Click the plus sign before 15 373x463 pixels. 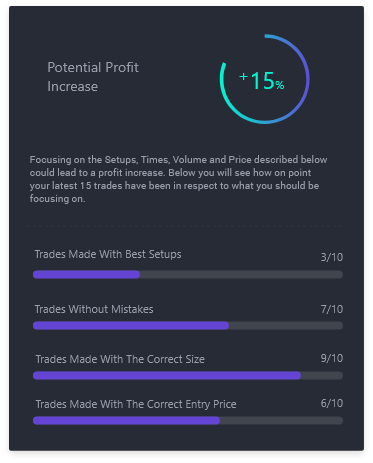(x=244, y=77)
